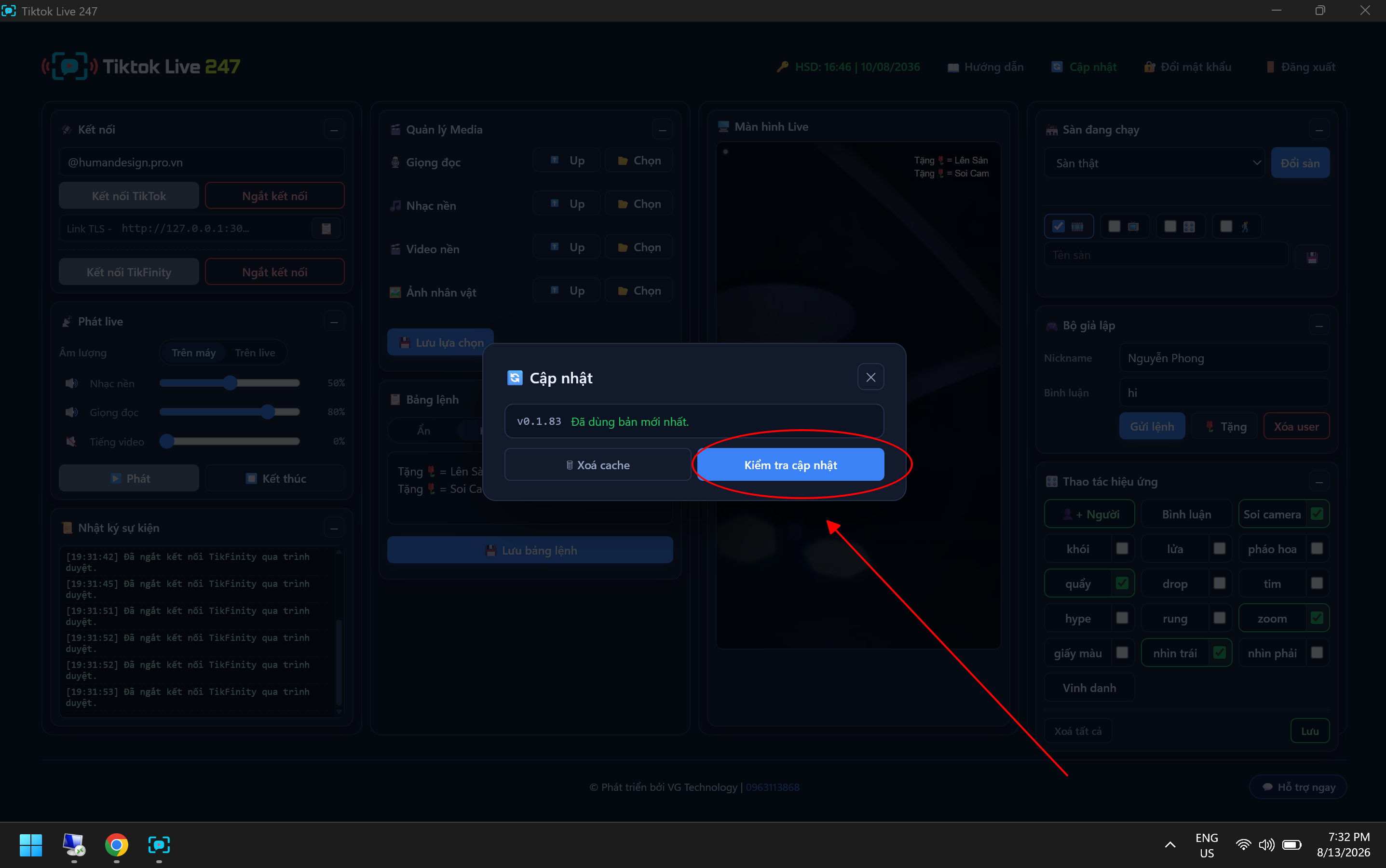Click the Tiktok Live 247 taskbar icon

click(x=159, y=845)
